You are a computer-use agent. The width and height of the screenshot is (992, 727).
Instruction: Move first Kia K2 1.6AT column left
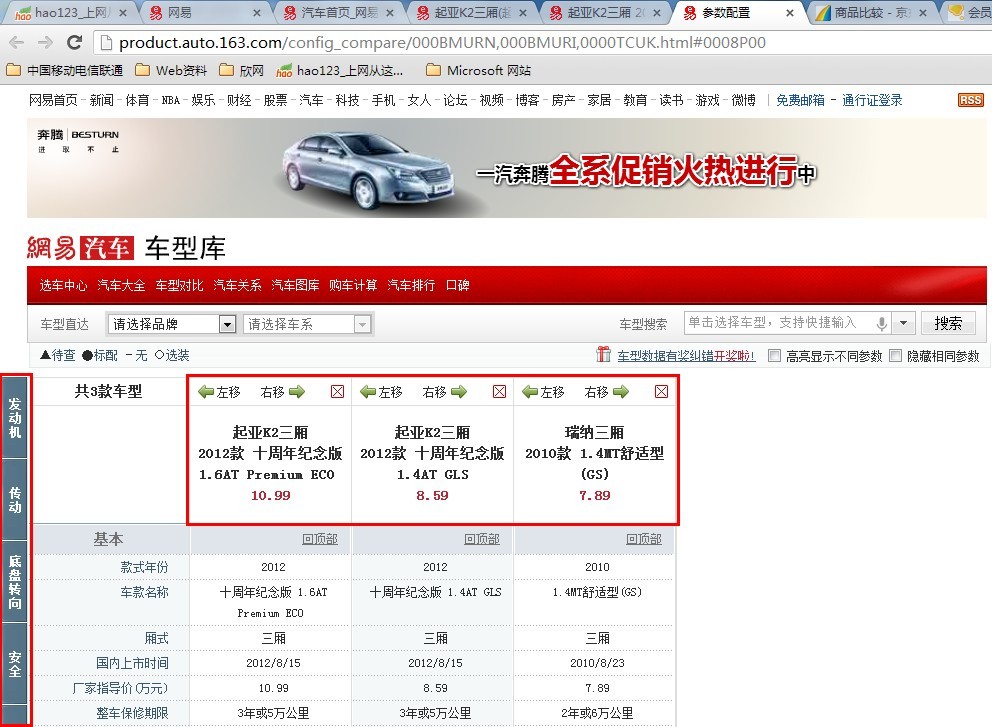click(x=219, y=392)
